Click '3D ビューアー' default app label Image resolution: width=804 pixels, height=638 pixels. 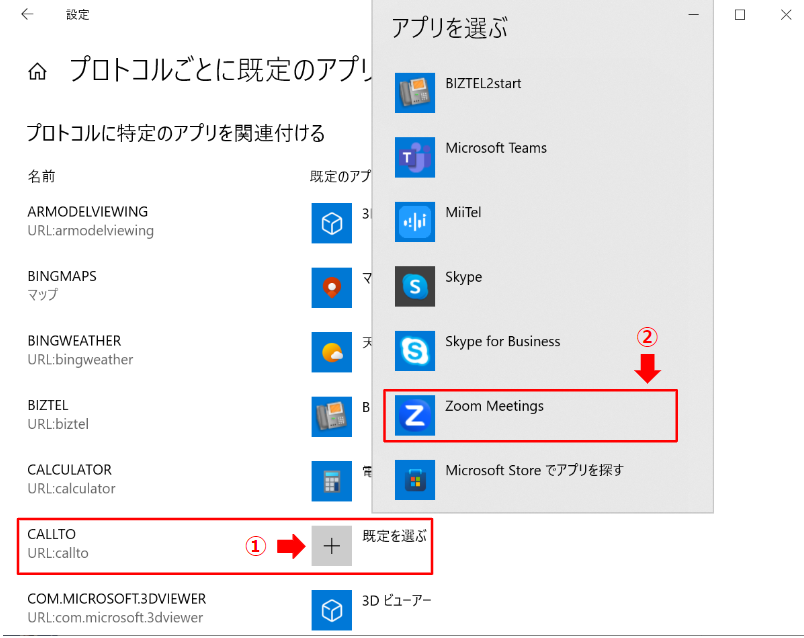397,601
